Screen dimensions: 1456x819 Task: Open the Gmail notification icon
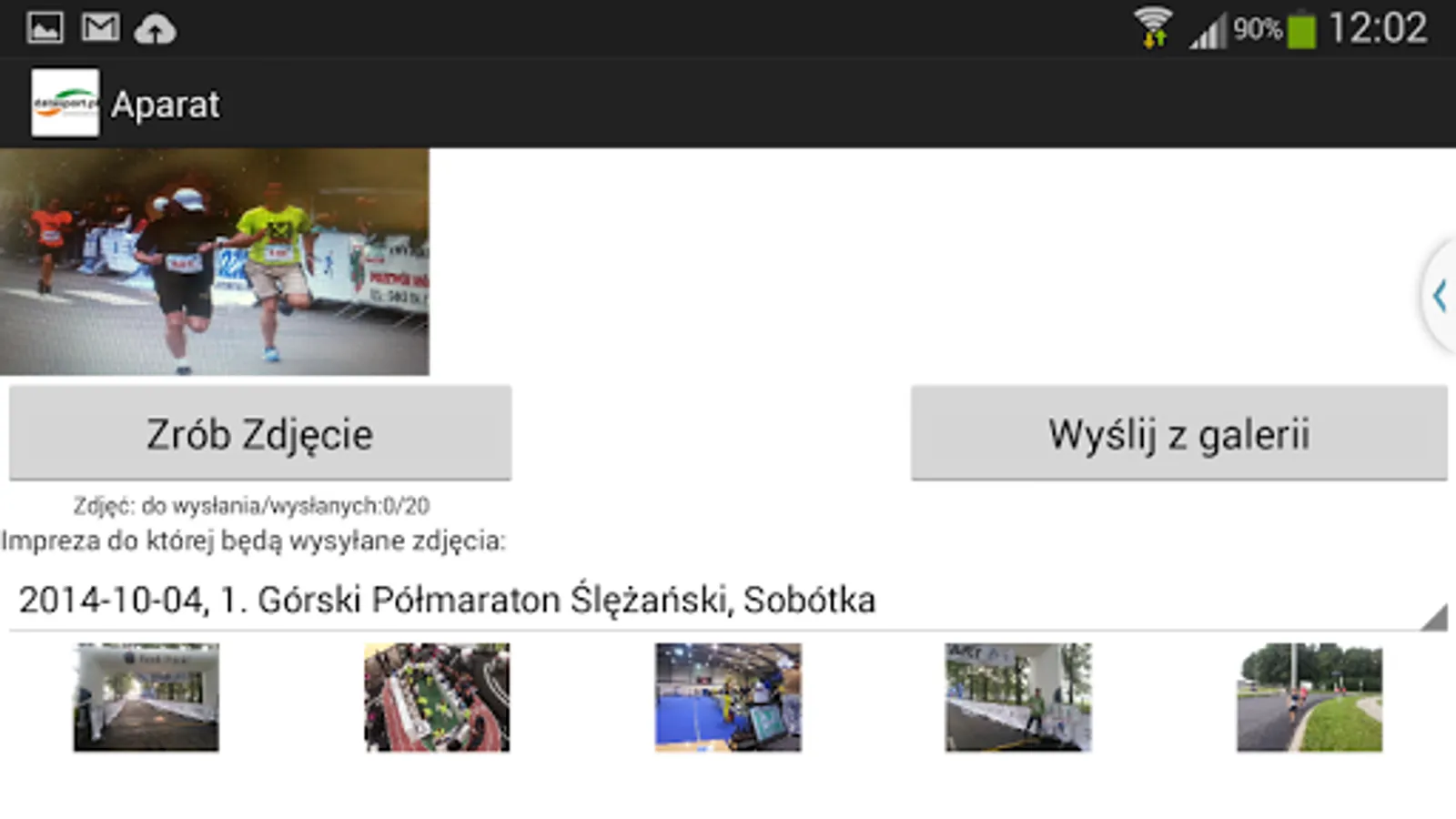click(100, 27)
